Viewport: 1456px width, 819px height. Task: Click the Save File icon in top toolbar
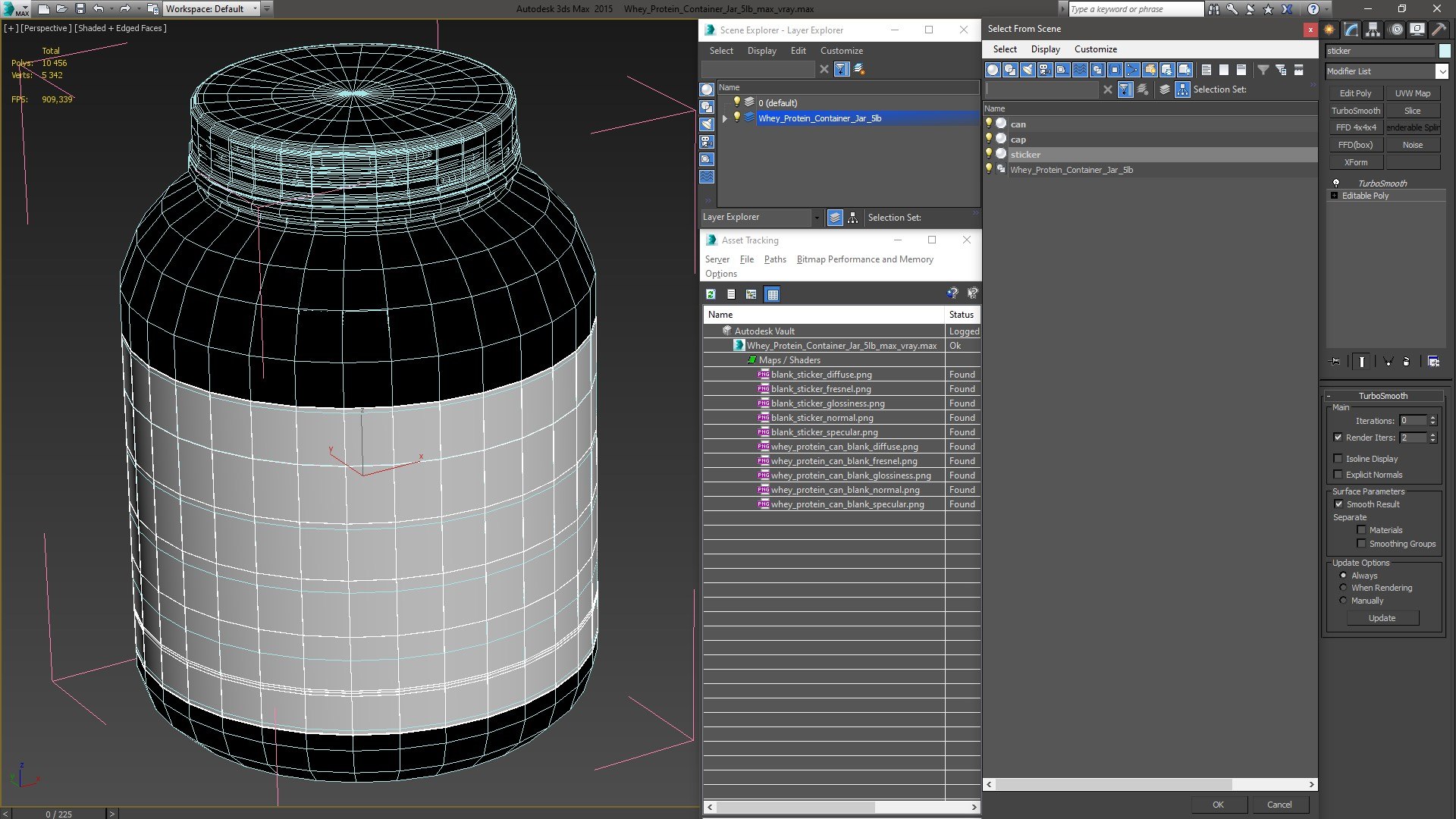tap(80, 9)
